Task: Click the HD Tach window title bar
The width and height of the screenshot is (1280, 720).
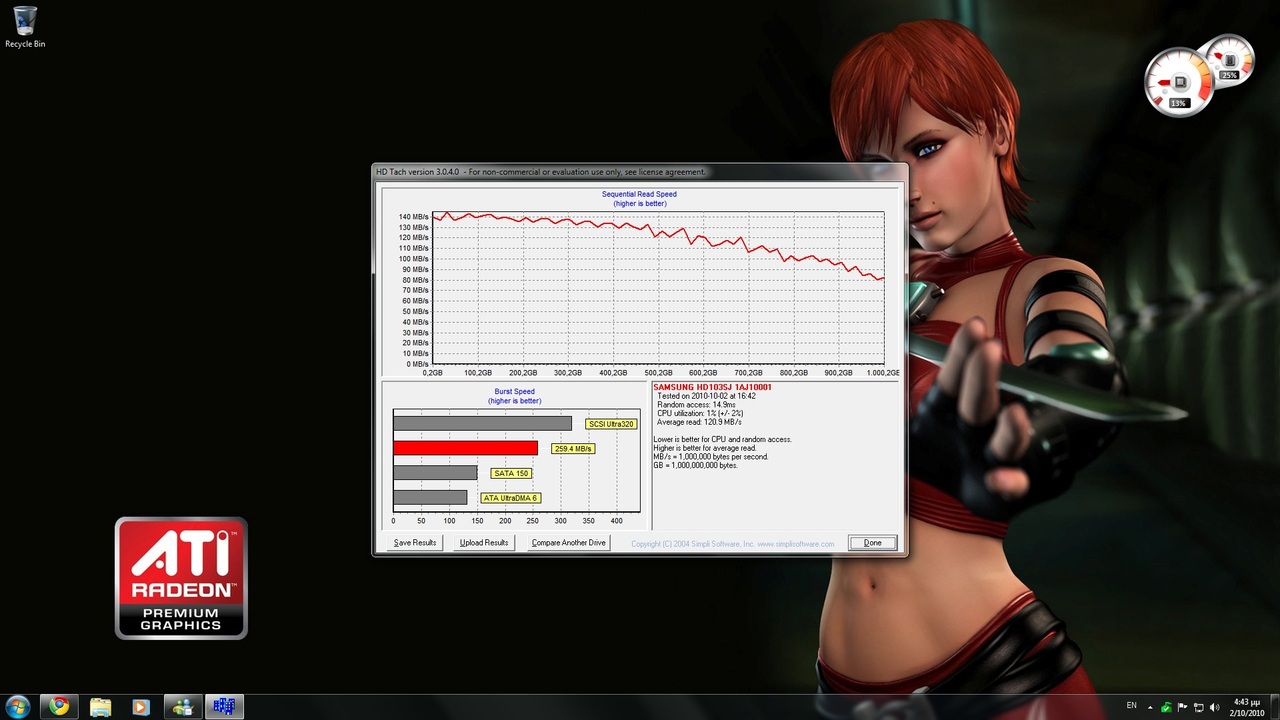Action: (640, 172)
